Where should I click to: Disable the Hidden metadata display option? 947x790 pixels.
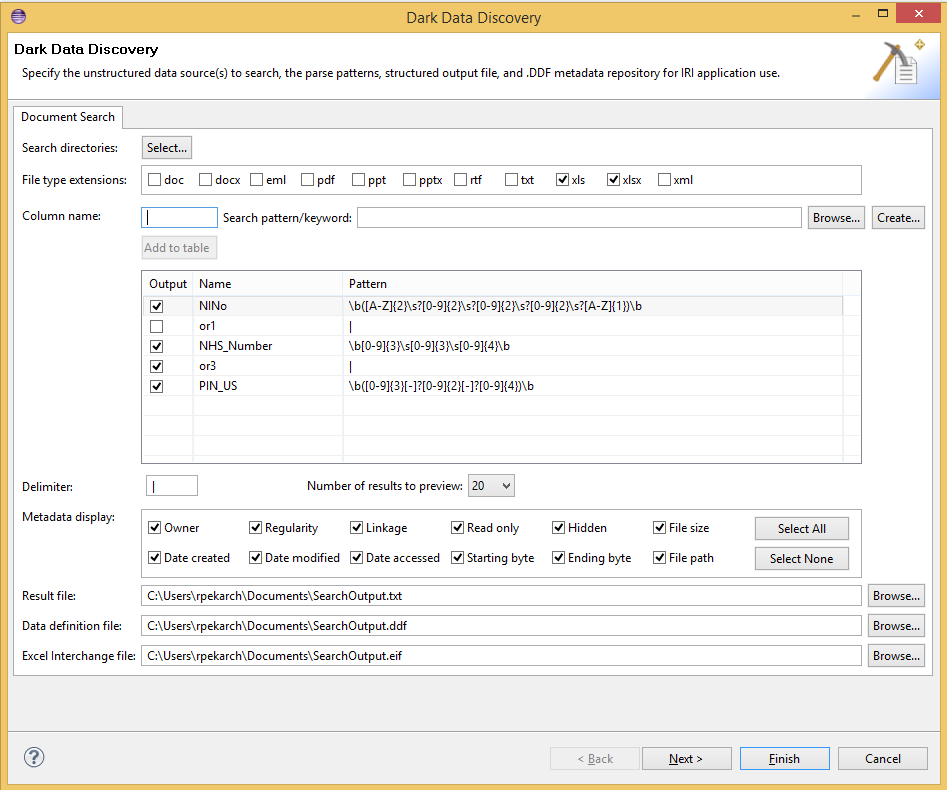[x=559, y=527]
